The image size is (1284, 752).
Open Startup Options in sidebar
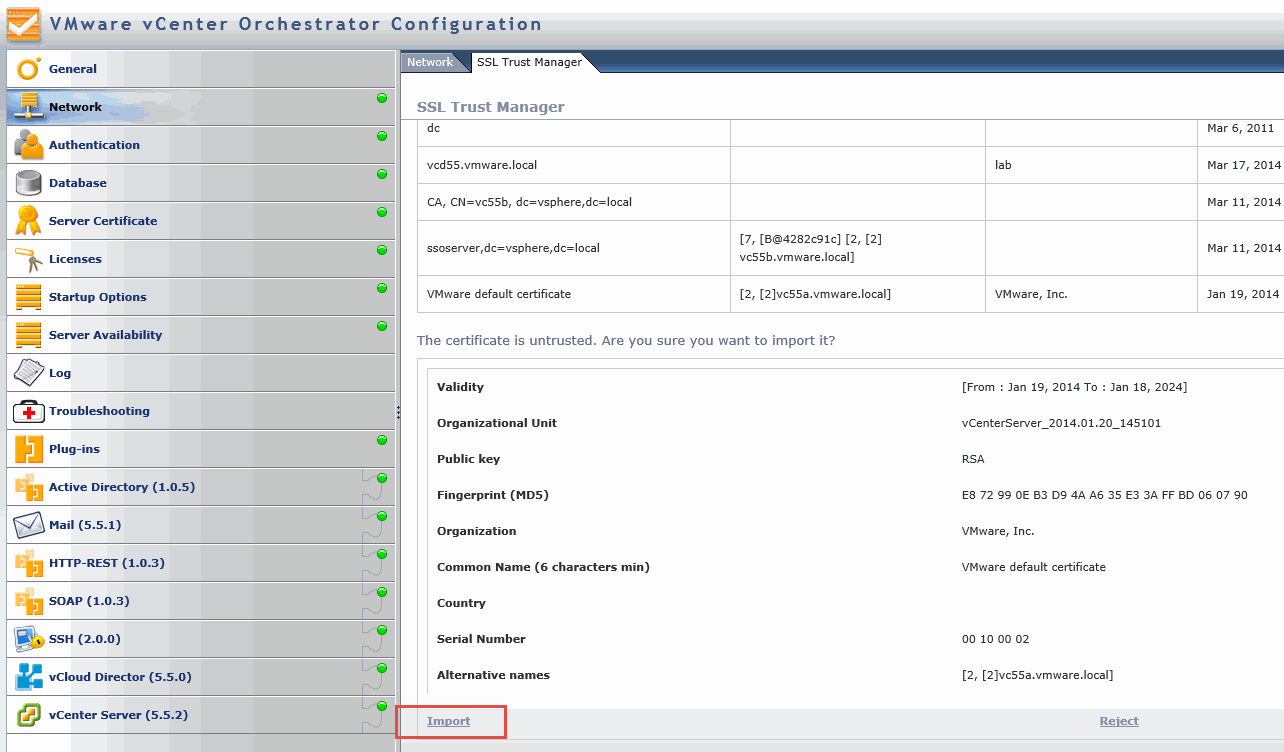click(98, 297)
